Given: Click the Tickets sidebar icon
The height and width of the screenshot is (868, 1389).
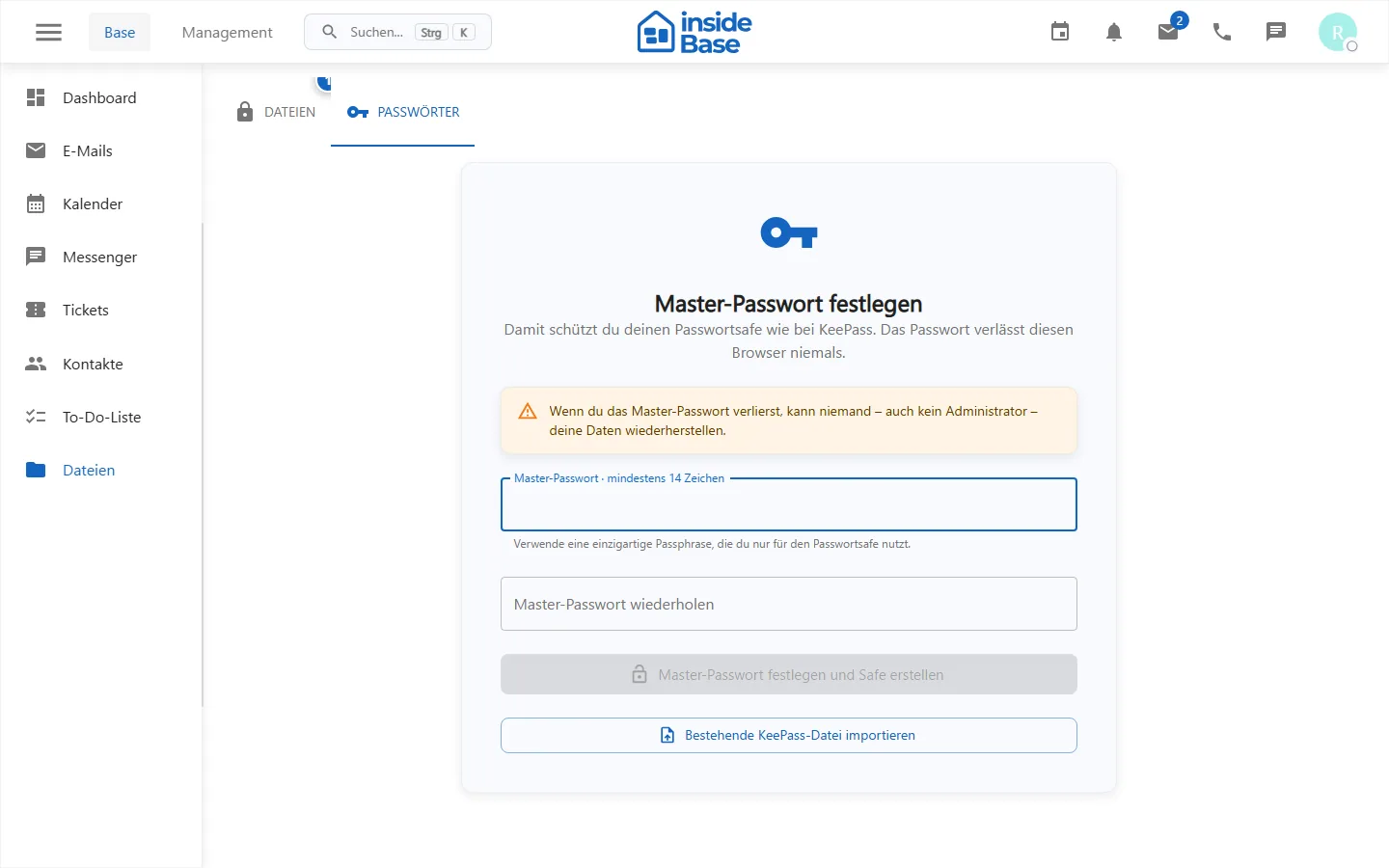Looking at the screenshot, I should point(36,310).
